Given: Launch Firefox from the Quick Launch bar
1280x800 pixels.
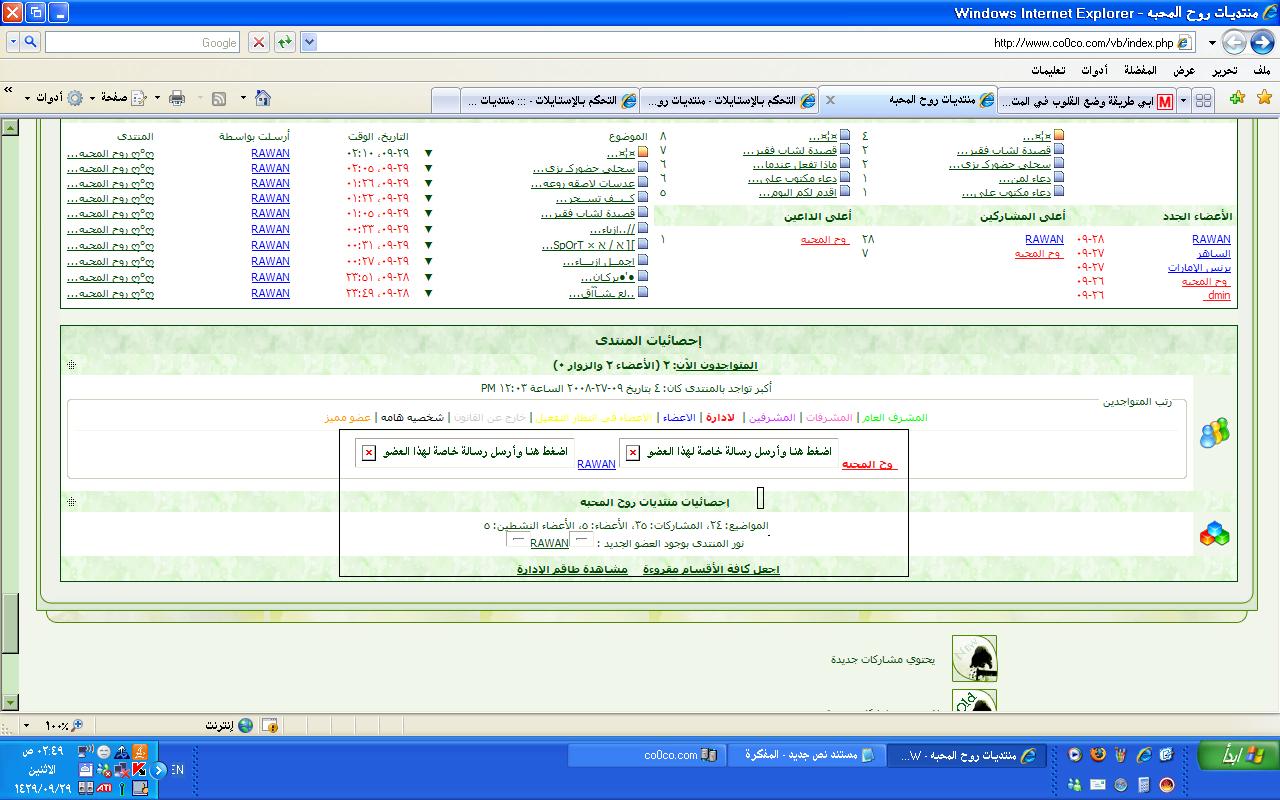Looking at the screenshot, I should click(1096, 754).
